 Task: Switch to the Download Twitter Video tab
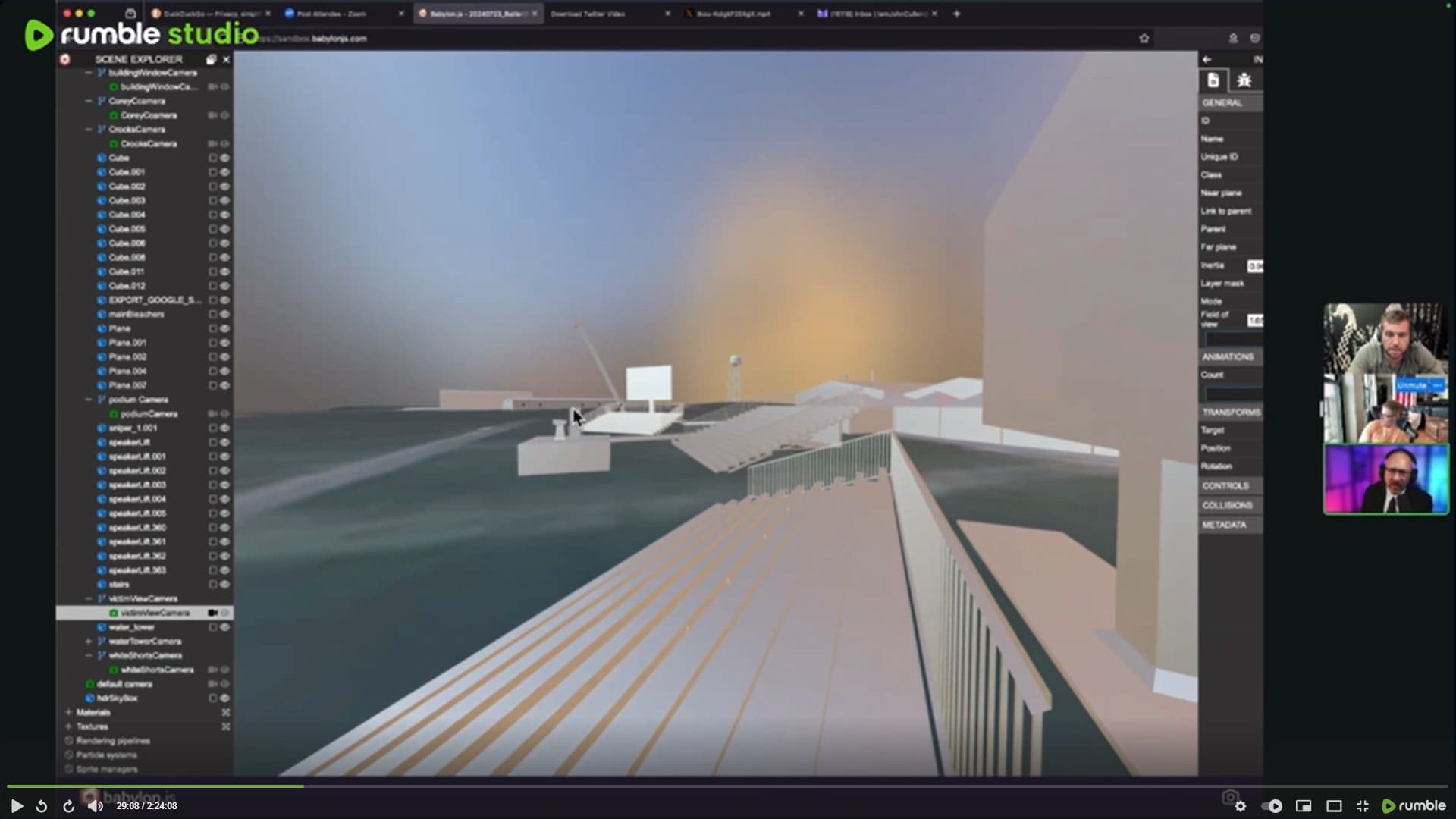(x=609, y=14)
